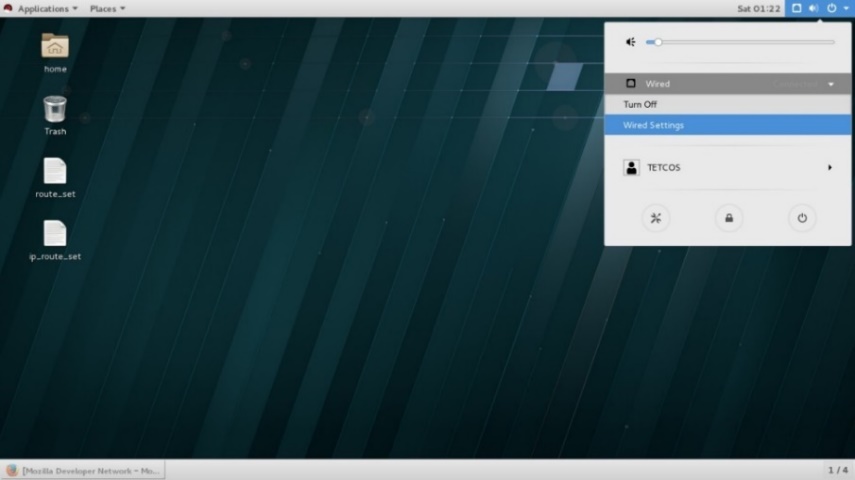Click the volume icon in top bar
855x480 pixels.
[x=813, y=8]
